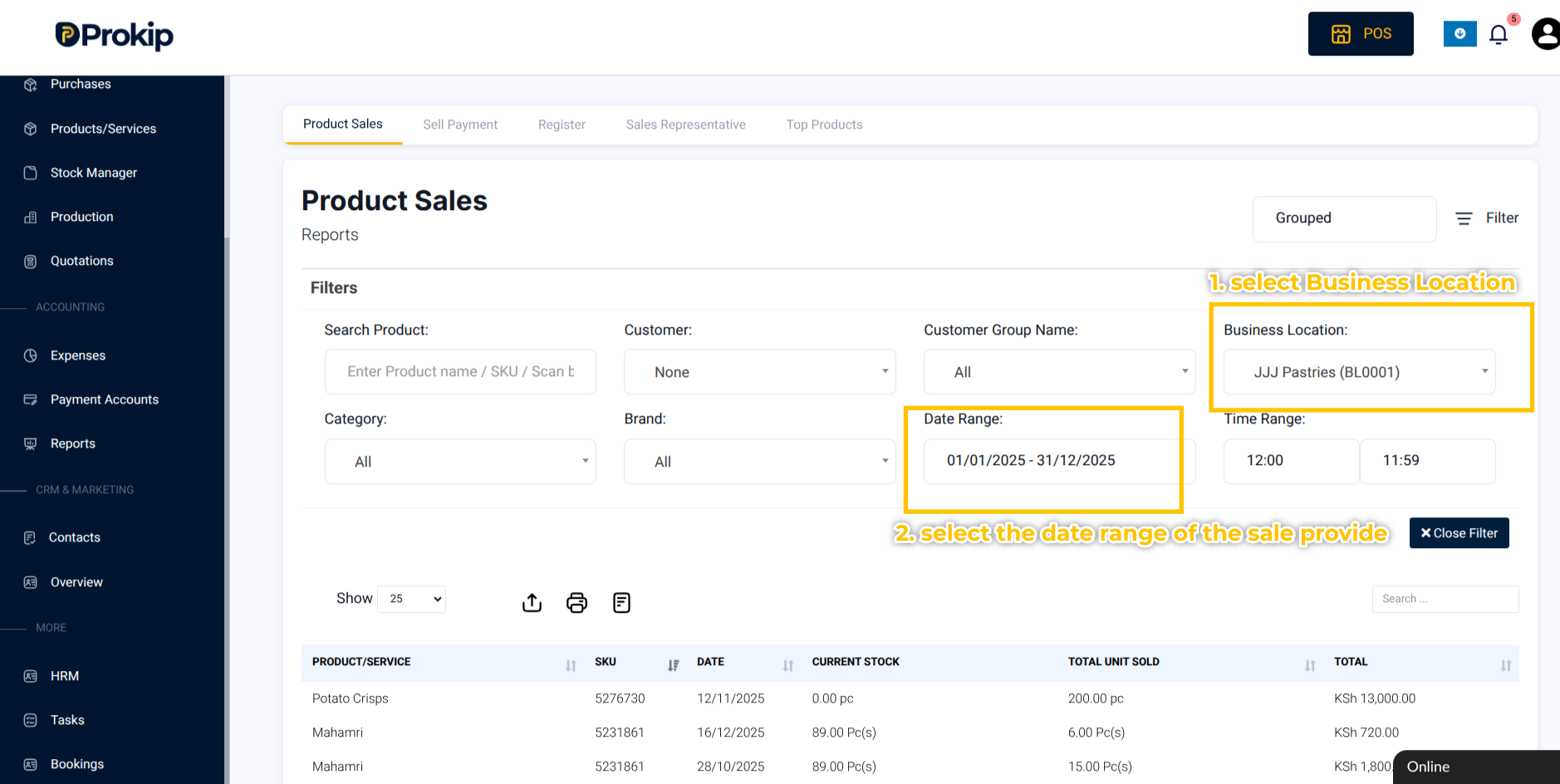Open the Customer Group Name dropdown
Viewport: 1560px width, 784px height.
pyautogui.click(x=1060, y=372)
